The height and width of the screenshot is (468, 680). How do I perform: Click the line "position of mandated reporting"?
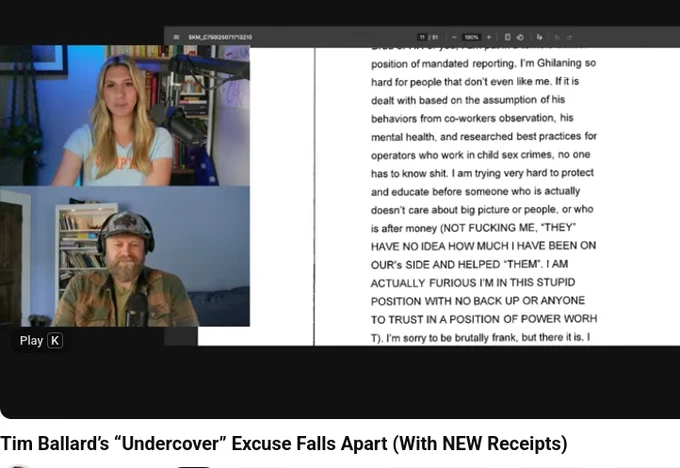(483, 63)
